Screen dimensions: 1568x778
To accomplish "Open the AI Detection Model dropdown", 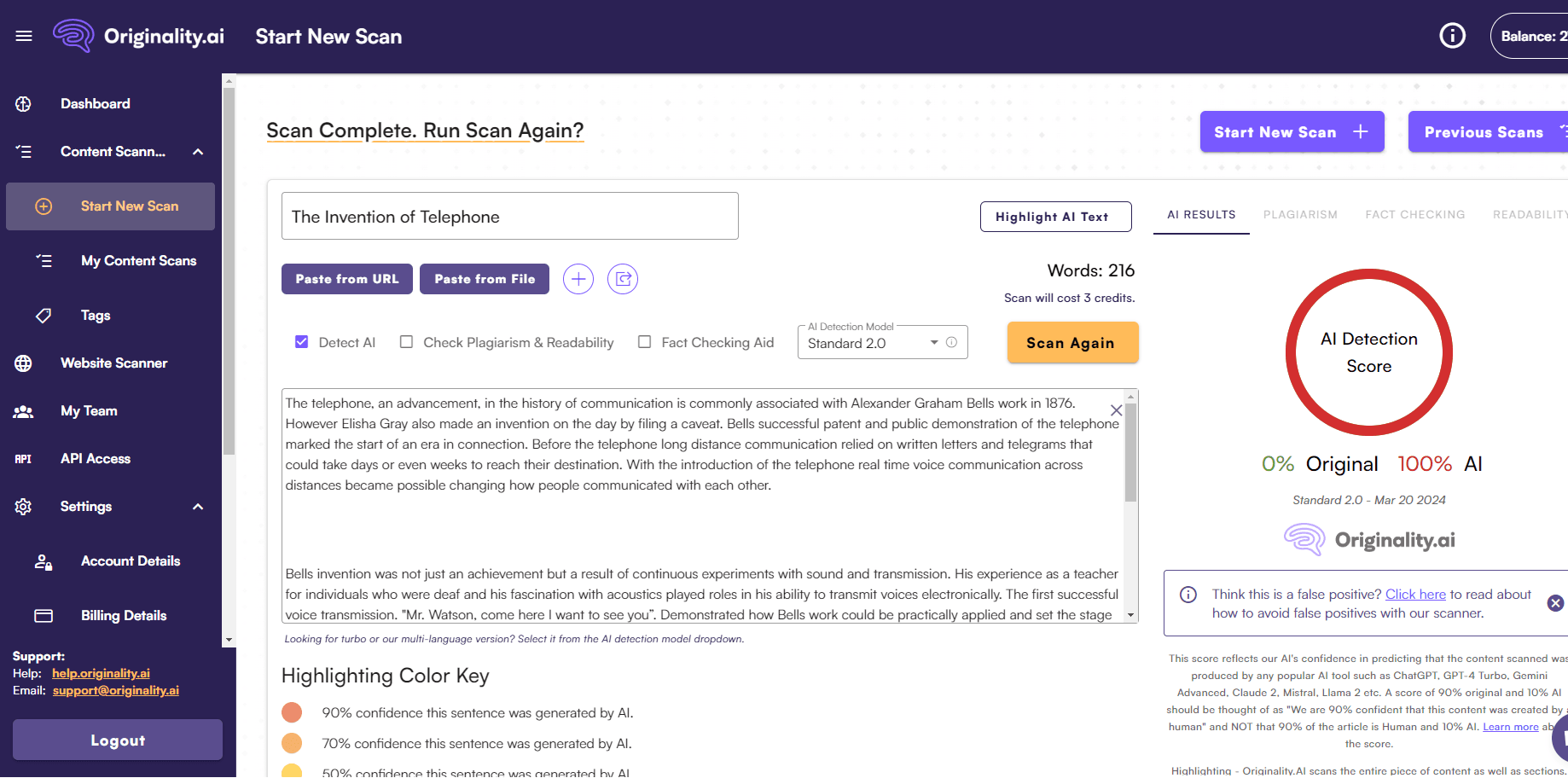I will (870, 343).
